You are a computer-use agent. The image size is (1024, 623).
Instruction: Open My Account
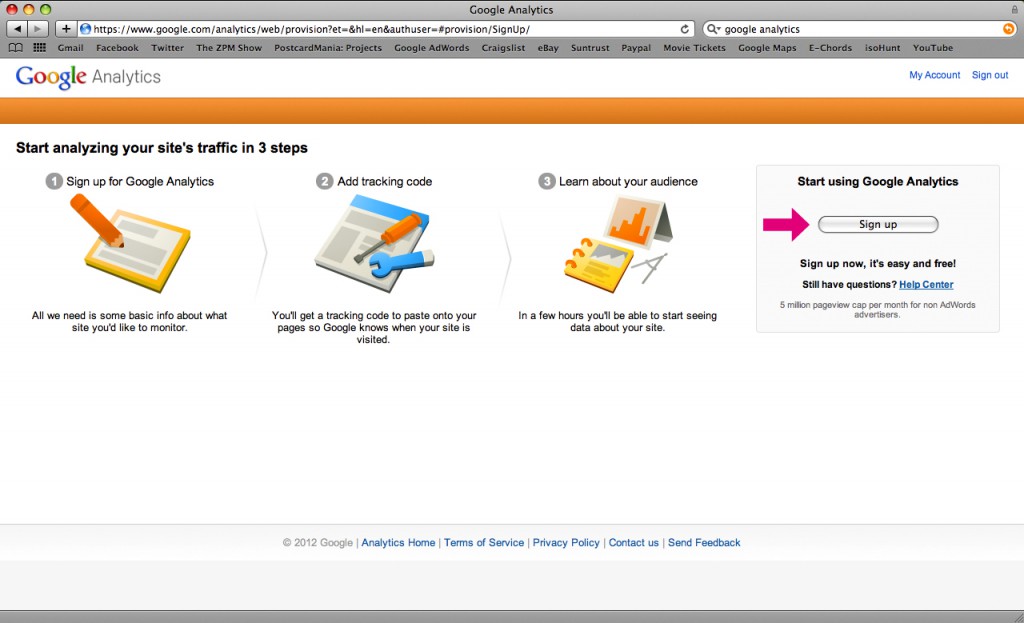click(x=934, y=75)
